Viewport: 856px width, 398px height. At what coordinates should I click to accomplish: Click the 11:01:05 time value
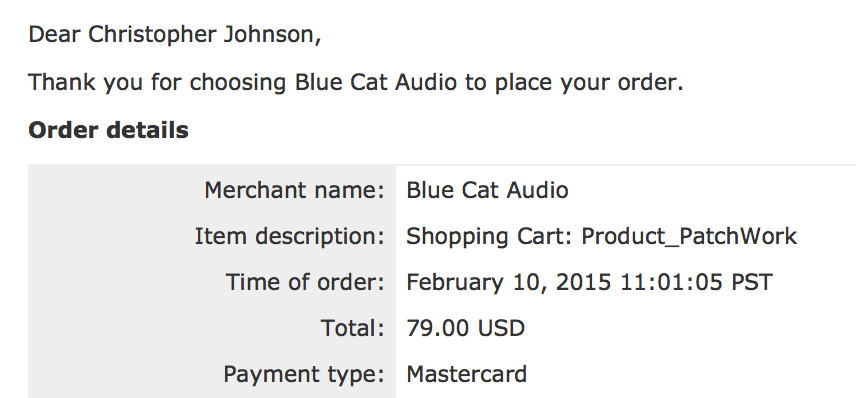671,283
